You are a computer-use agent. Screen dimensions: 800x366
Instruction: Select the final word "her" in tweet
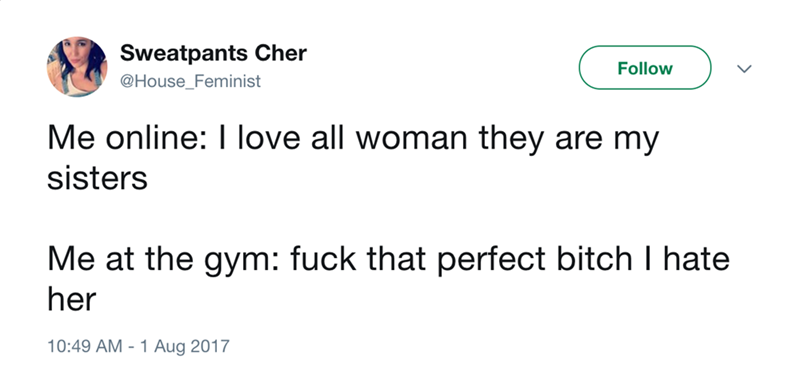point(71,300)
